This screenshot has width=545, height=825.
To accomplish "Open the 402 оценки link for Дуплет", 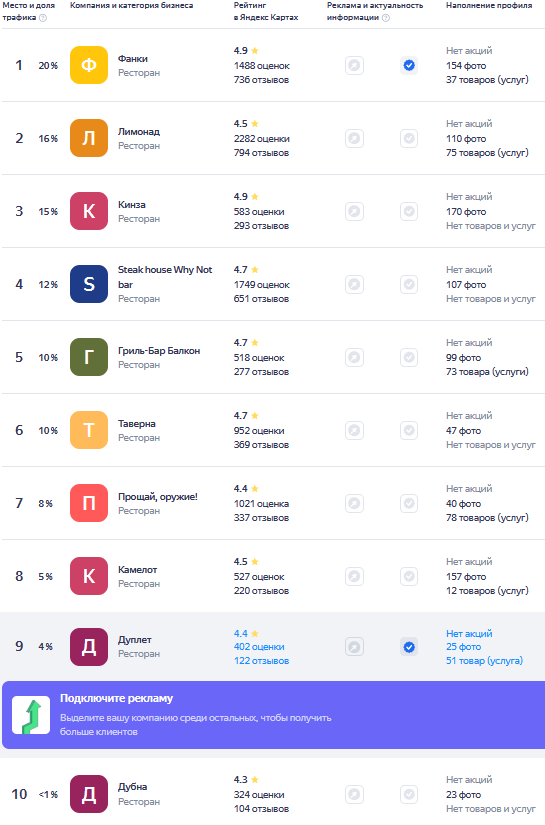I will tap(259, 647).
